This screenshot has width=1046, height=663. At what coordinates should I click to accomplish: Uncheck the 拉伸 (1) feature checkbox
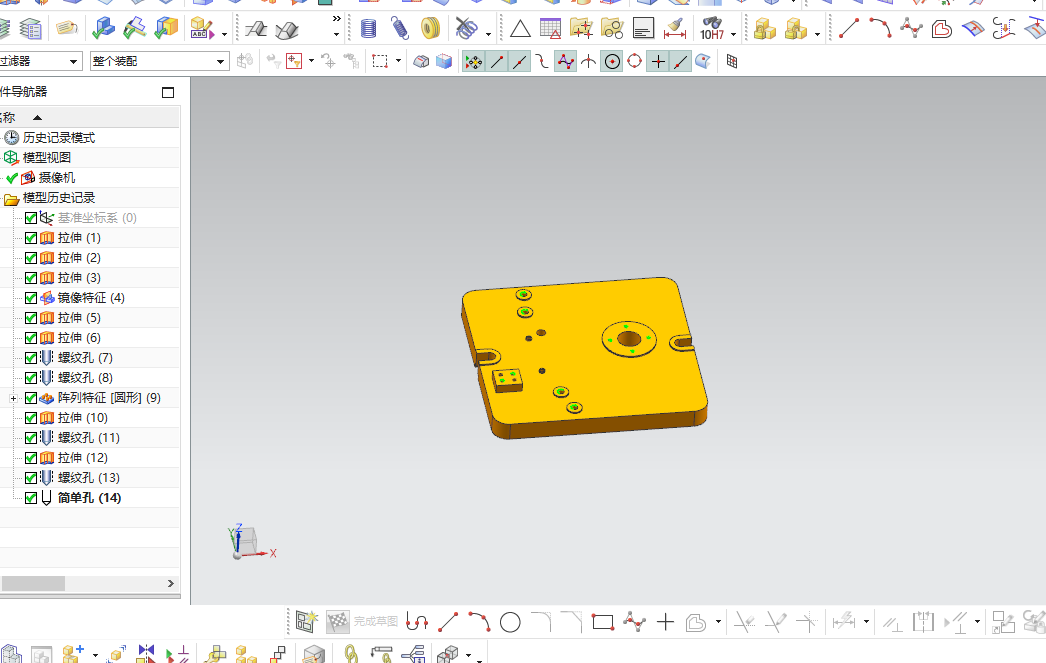pyautogui.click(x=31, y=238)
